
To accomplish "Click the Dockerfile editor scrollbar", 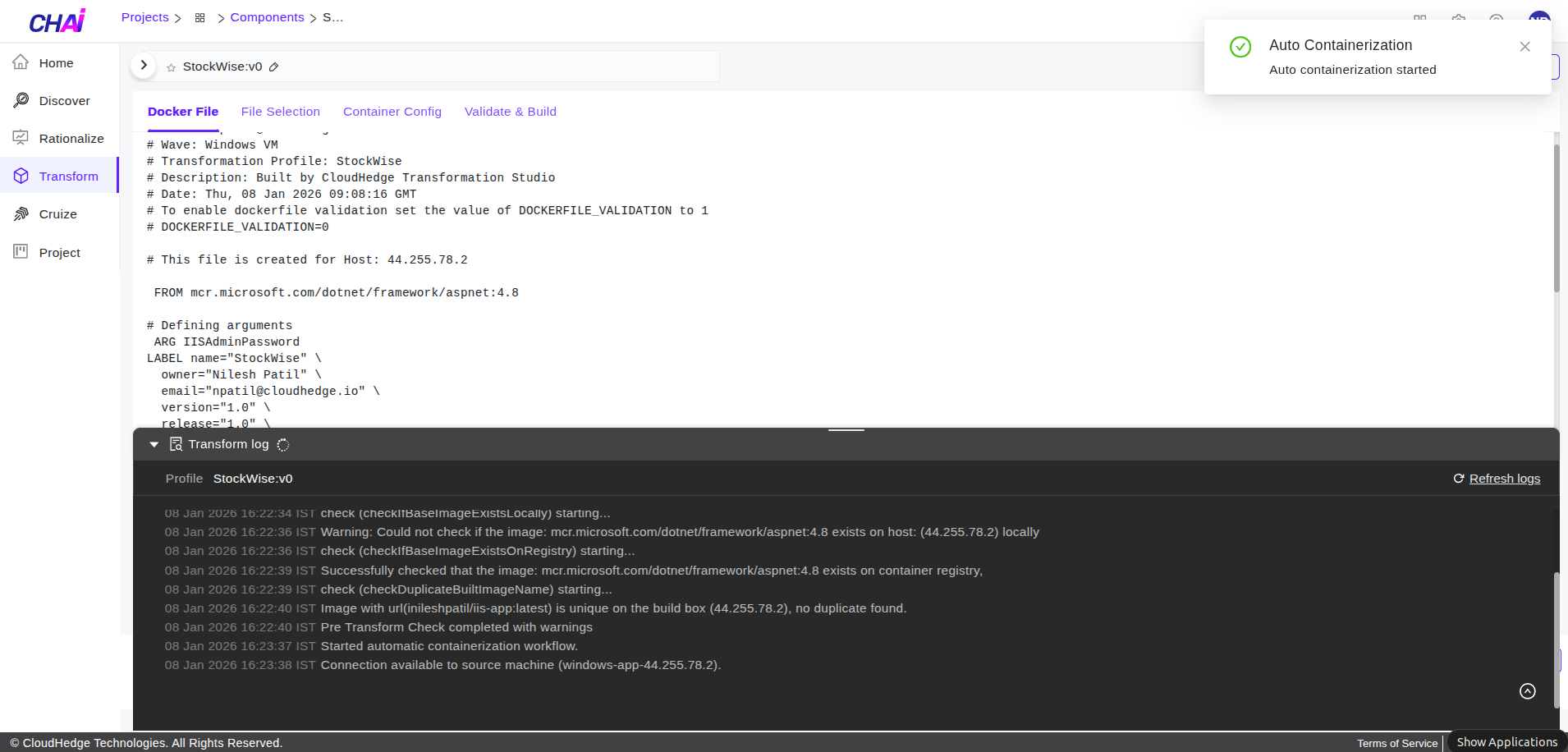I will point(1557,218).
